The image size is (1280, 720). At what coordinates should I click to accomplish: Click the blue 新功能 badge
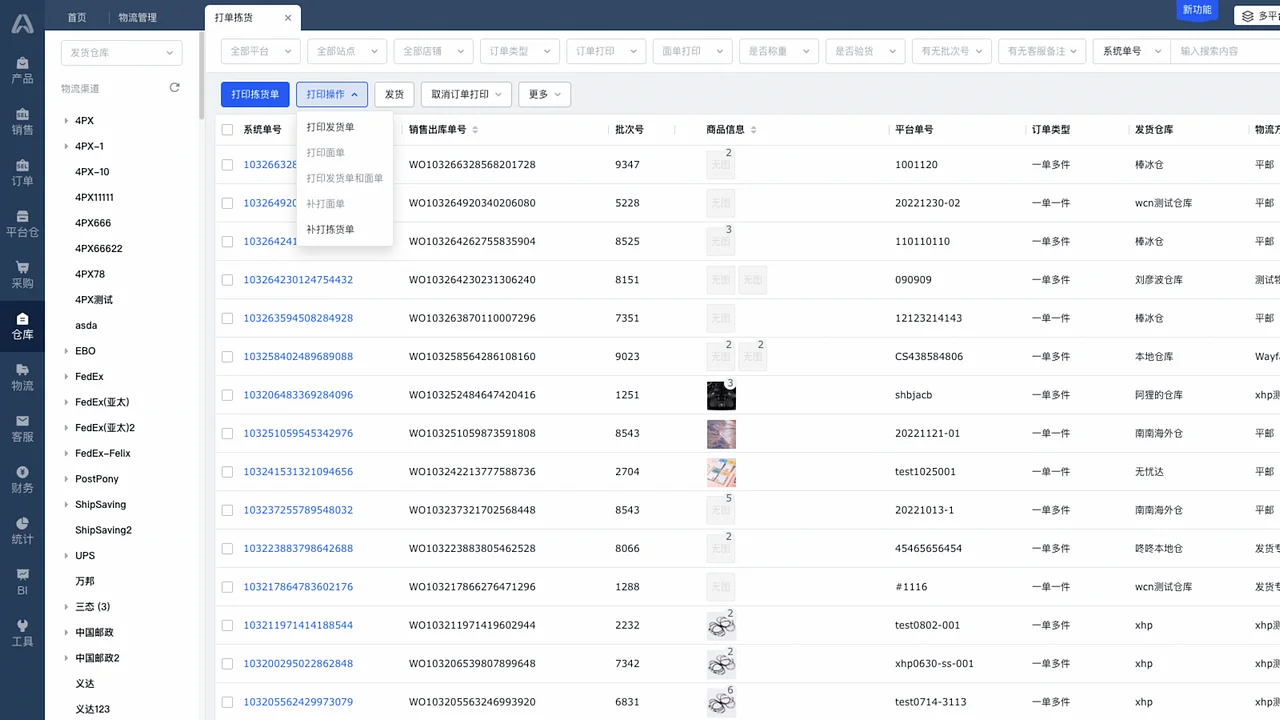pos(1197,9)
